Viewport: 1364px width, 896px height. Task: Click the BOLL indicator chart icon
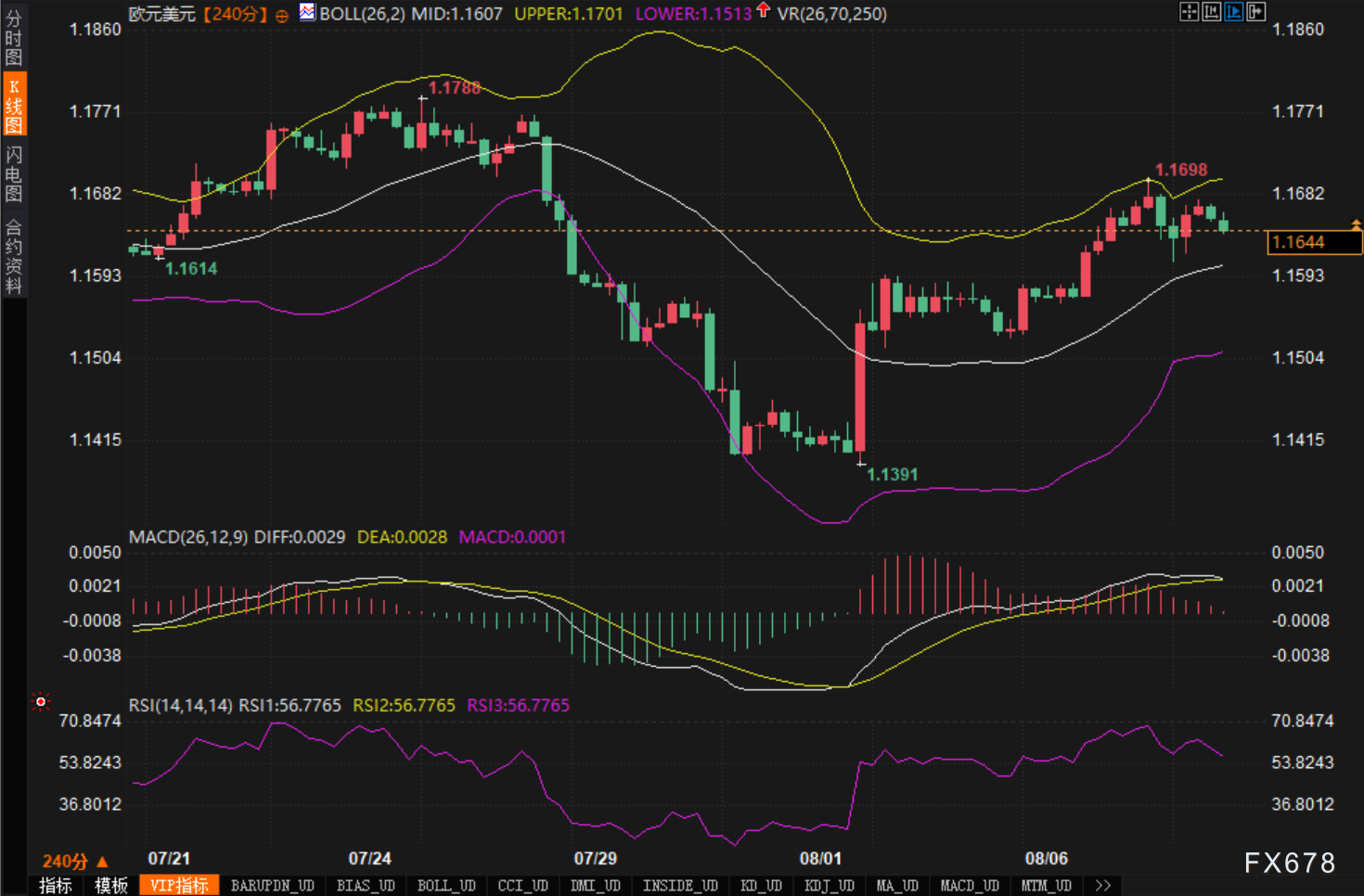pos(307,13)
